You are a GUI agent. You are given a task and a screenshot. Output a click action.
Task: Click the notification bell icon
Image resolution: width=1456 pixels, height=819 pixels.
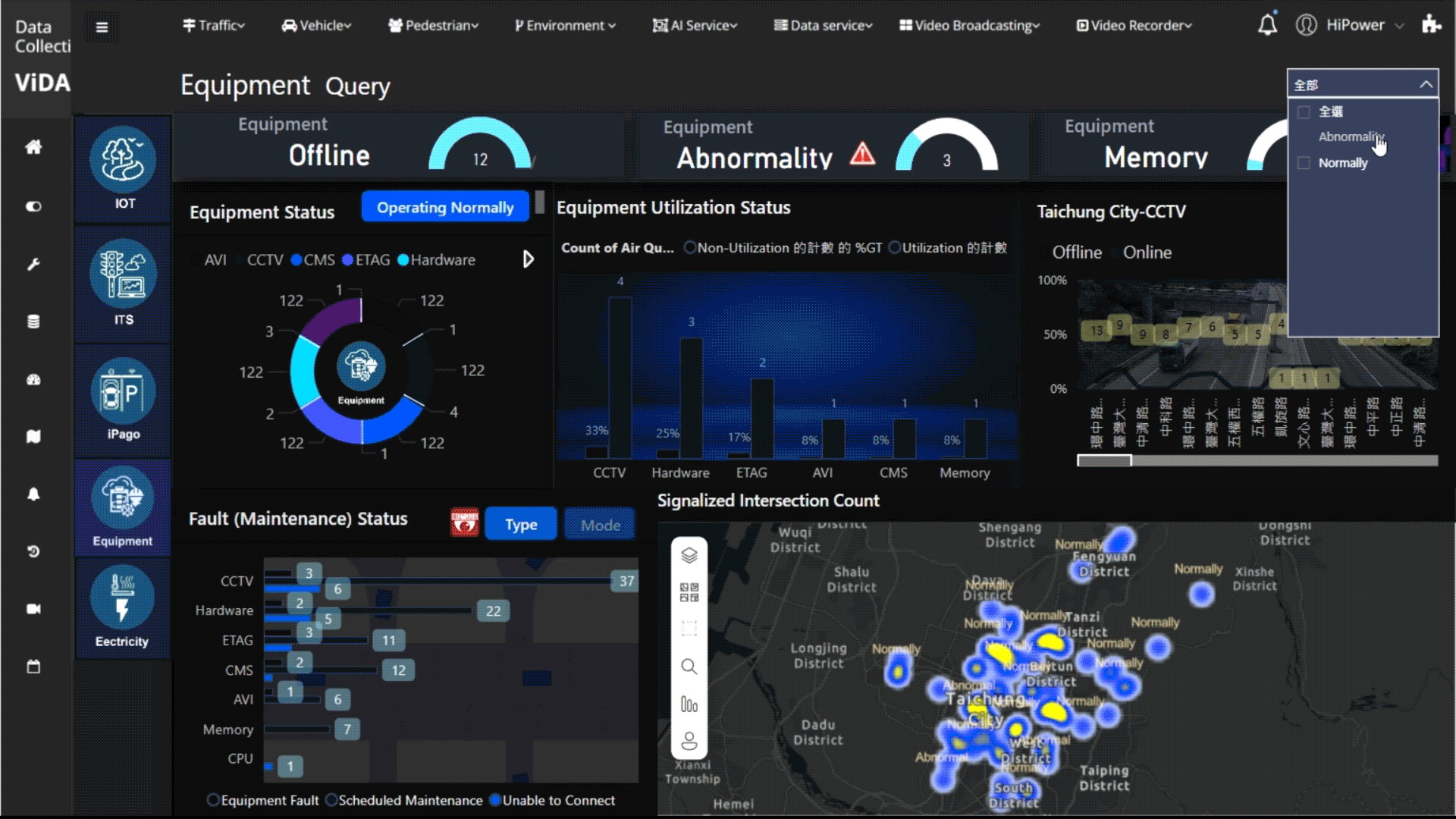[1267, 26]
